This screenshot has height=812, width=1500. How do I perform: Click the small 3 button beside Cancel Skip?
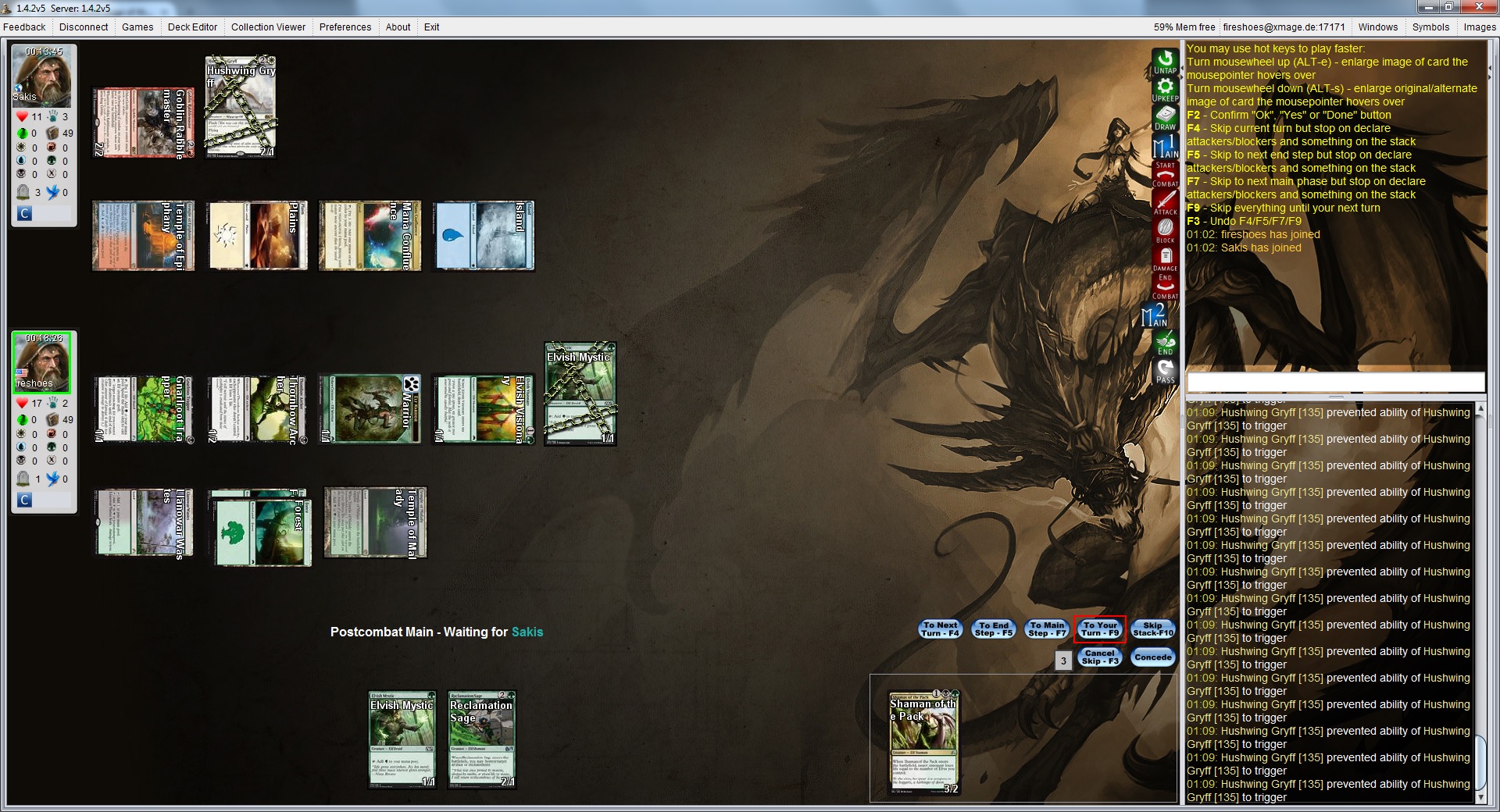[x=1063, y=661]
